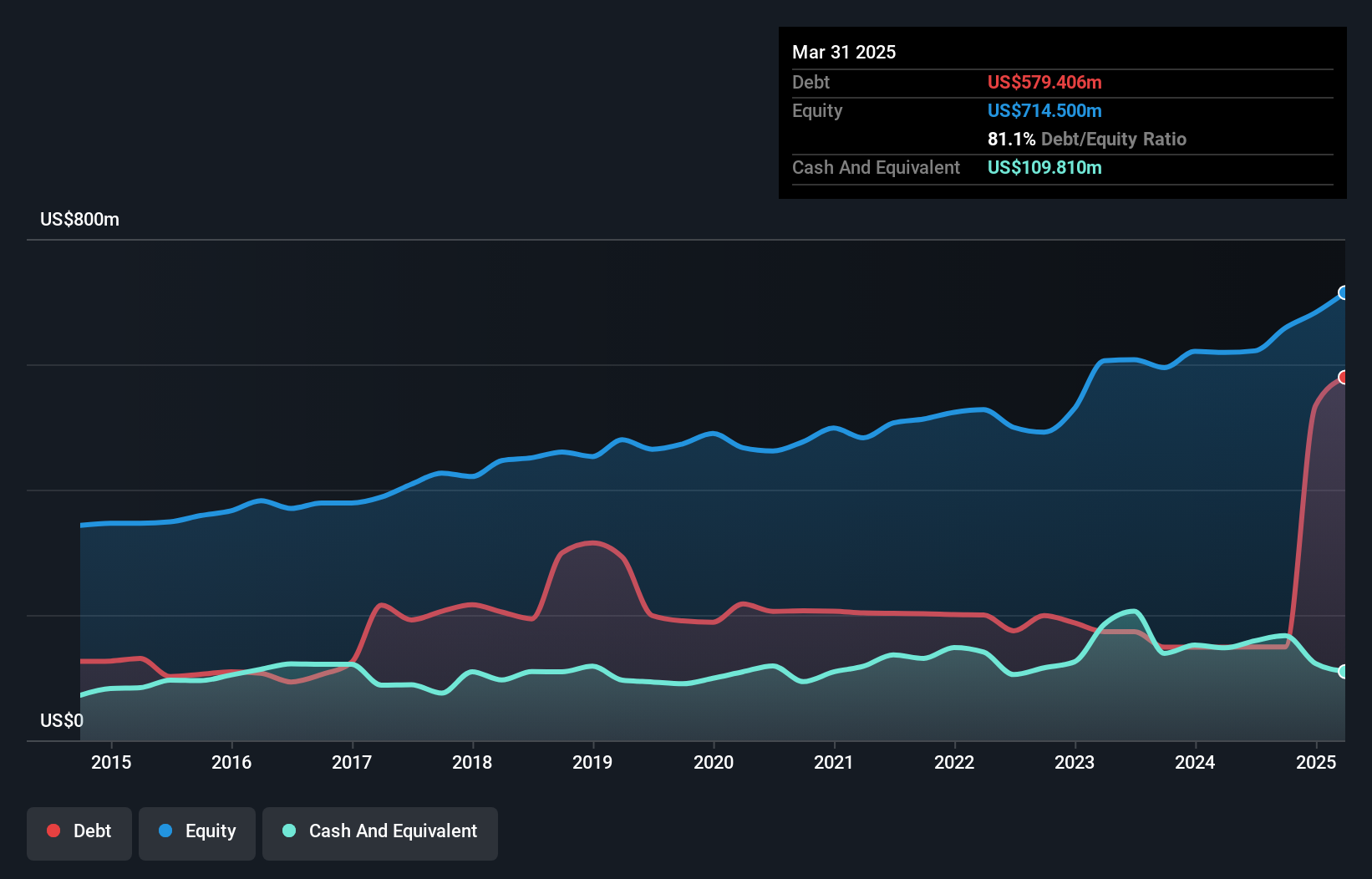The width and height of the screenshot is (1372, 879).
Task: Select the 2019 year label on axis
Action: [592, 762]
